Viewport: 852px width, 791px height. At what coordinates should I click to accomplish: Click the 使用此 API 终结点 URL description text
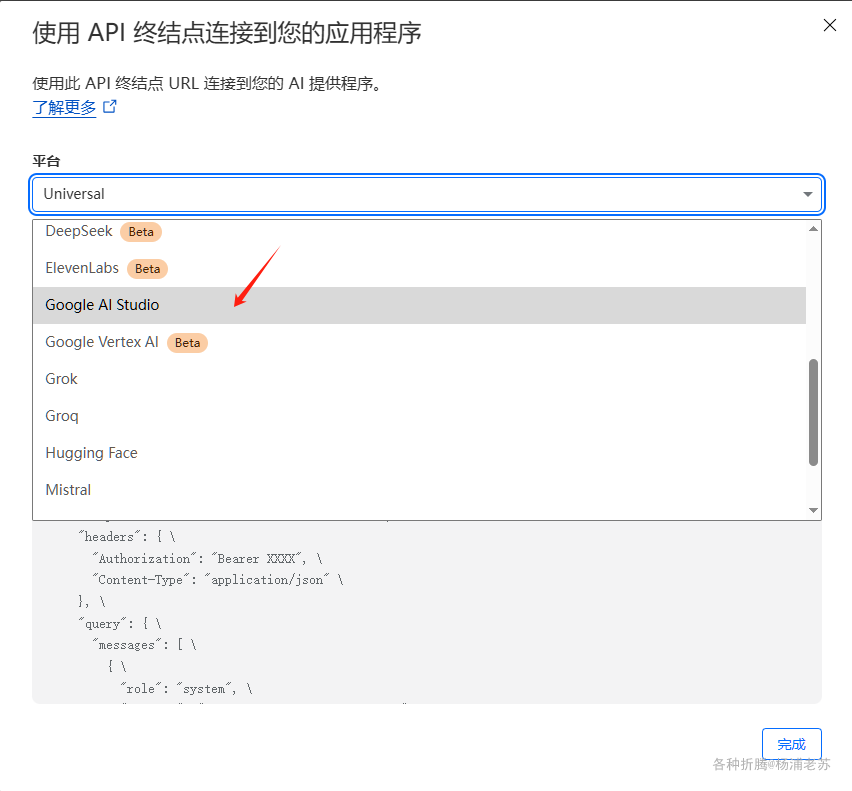pos(209,84)
